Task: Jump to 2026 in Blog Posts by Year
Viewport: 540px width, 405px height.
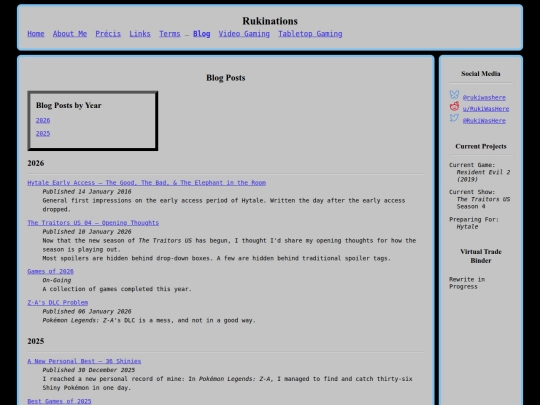Action: point(43,121)
